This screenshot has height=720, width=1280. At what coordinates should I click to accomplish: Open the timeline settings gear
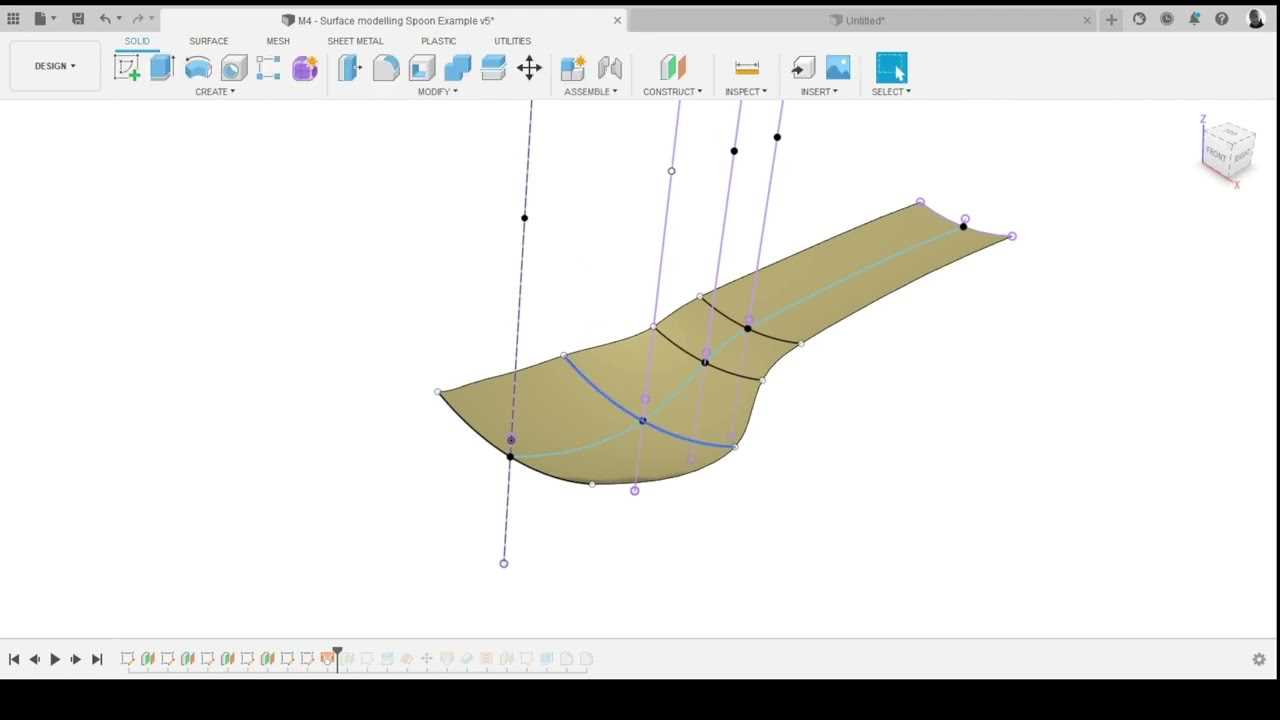pyautogui.click(x=1259, y=659)
